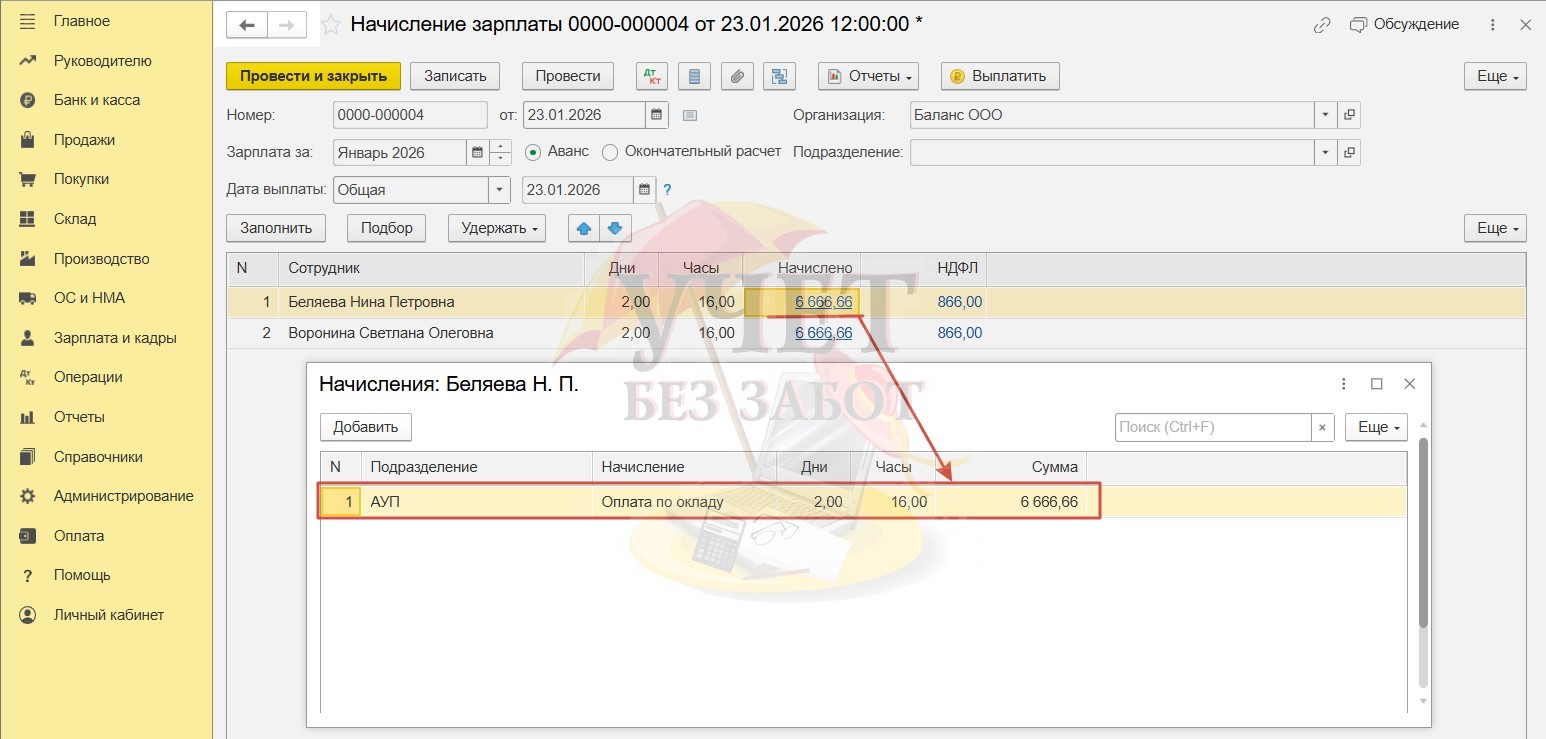Image resolution: width=1546 pixels, height=739 pixels.
Task: Click НДФЛ amount link for Воронина
Action: click(x=959, y=333)
